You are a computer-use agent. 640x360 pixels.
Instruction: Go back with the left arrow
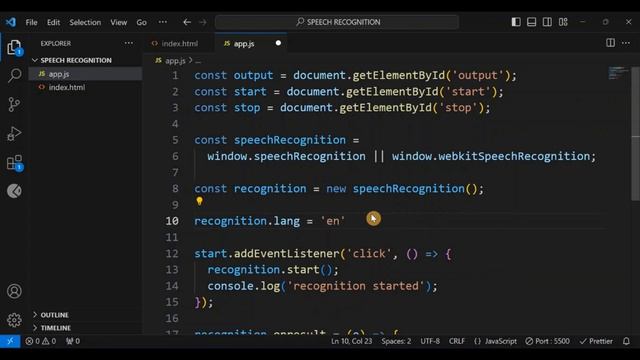click(x=187, y=22)
